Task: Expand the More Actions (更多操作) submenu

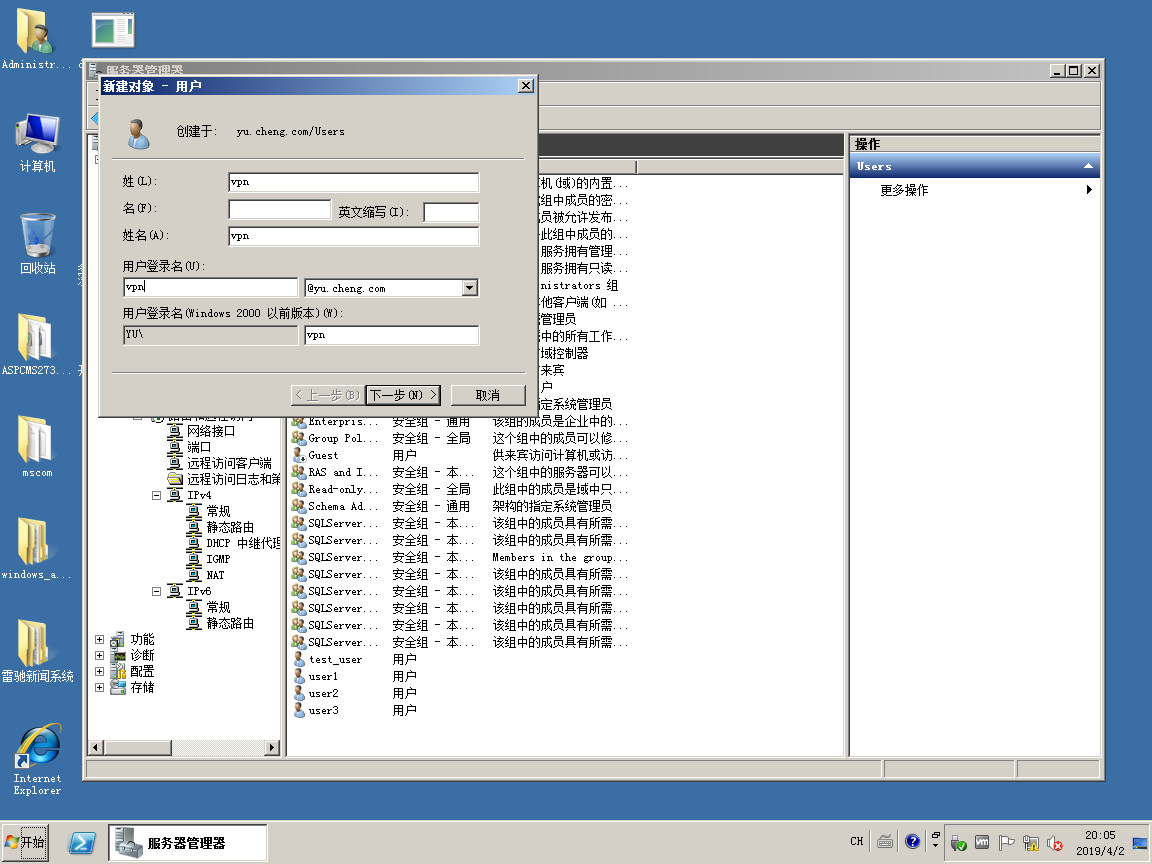Action: click(x=1089, y=190)
